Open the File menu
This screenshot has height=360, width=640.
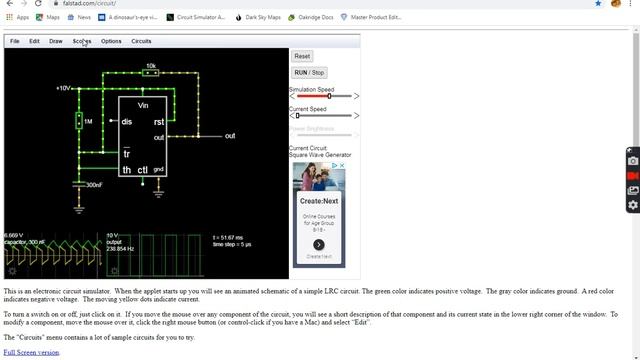pyautogui.click(x=15, y=41)
